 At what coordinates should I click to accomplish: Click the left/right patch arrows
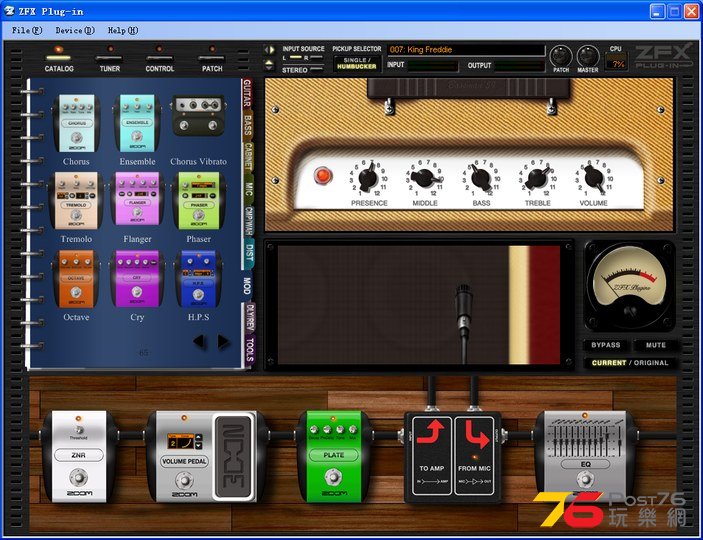(269, 49)
